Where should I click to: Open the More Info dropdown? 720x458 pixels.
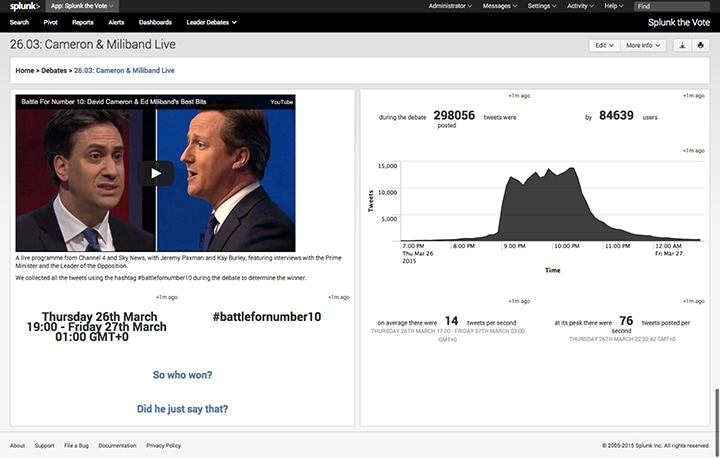click(x=643, y=45)
